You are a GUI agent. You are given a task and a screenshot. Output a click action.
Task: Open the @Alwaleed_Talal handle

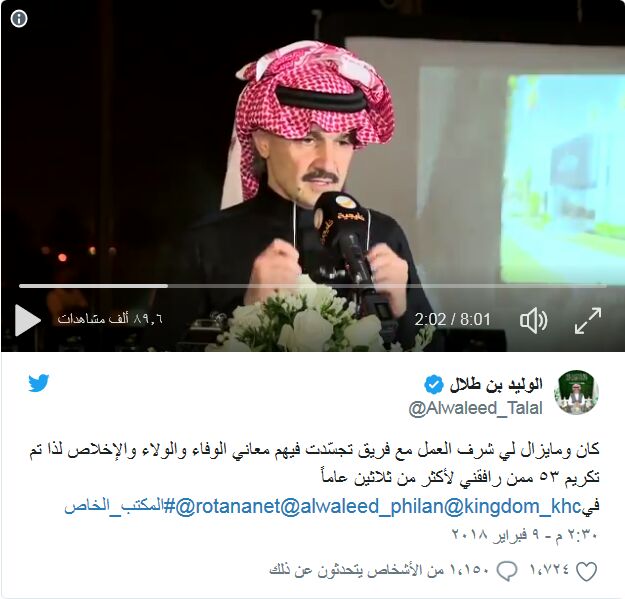pos(476,408)
